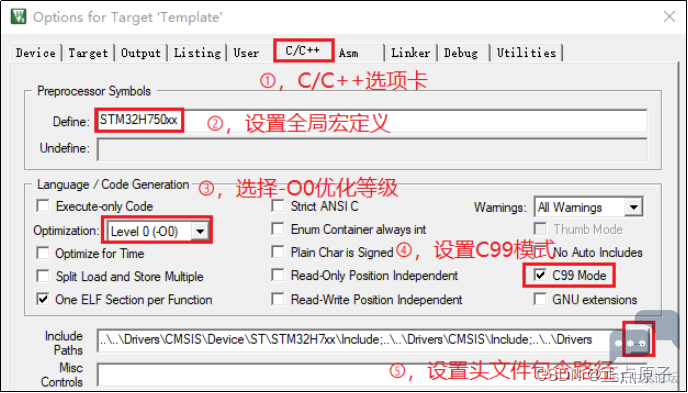Toggle Read-Write Position Independent checkbox
The height and width of the screenshot is (393, 688).
pos(278,300)
